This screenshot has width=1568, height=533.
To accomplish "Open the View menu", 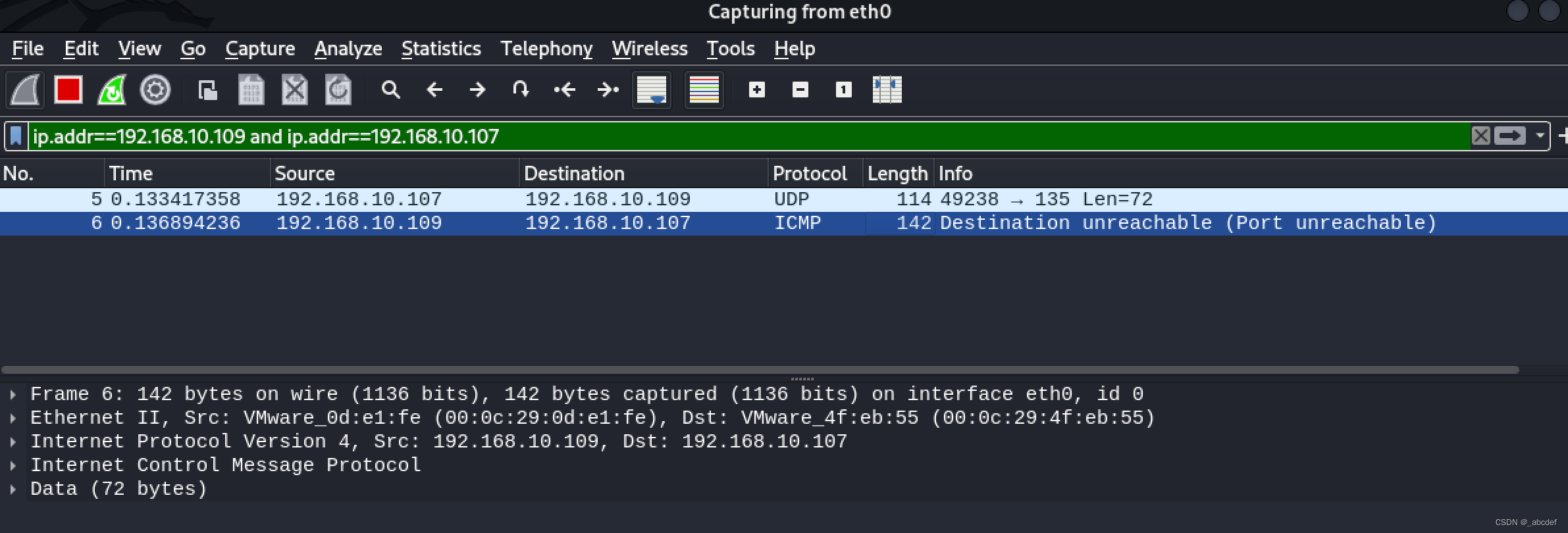I will [140, 49].
